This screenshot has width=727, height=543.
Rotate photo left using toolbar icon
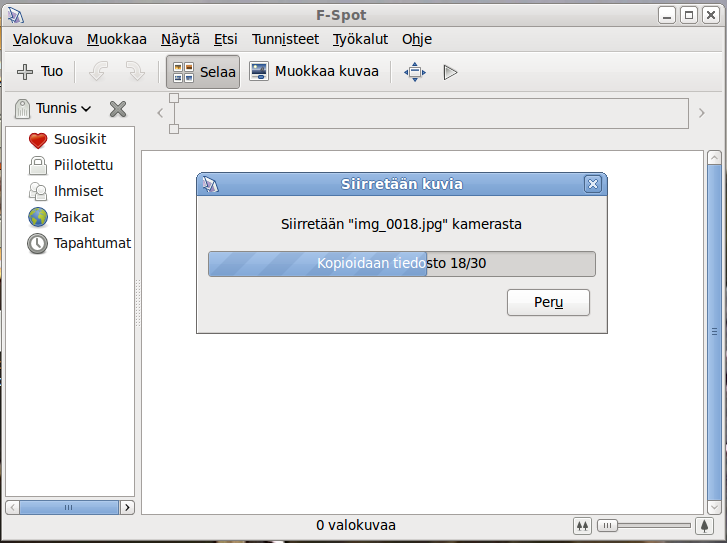pyautogui.click(x=98, y=72)
